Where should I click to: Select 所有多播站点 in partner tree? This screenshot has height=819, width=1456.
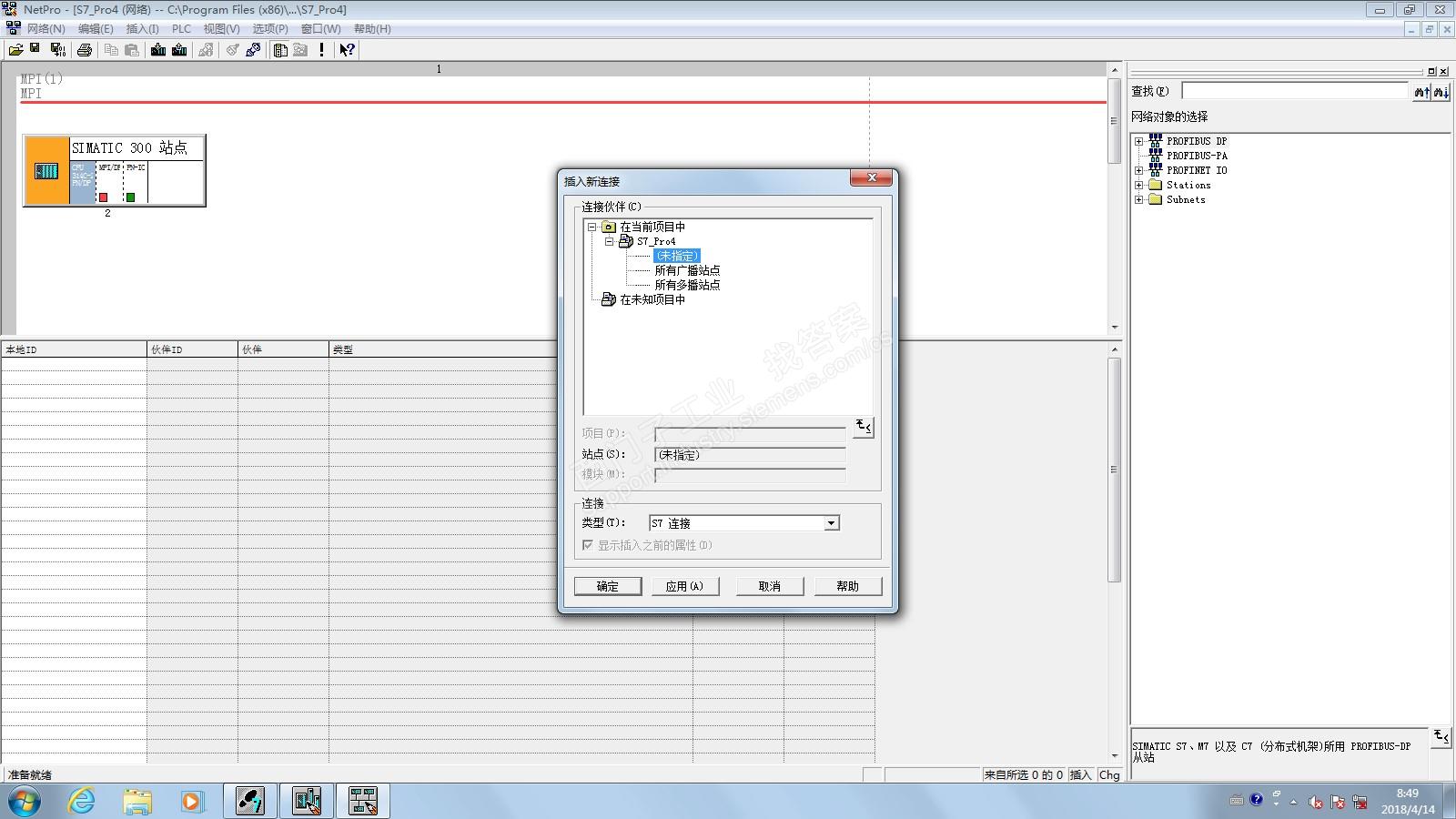point(687,285)
